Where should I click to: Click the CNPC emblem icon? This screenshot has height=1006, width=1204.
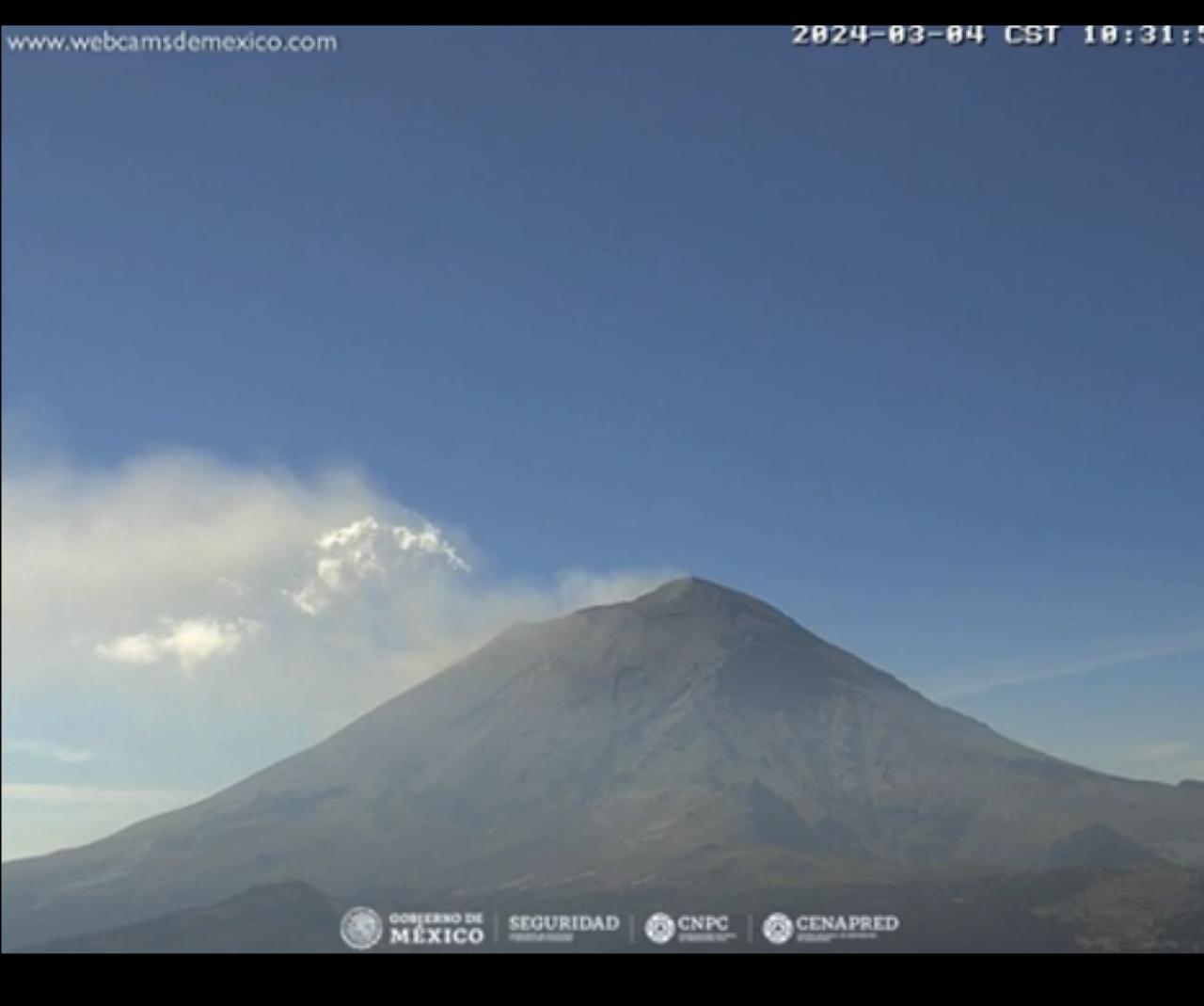[x=659, y=928]
